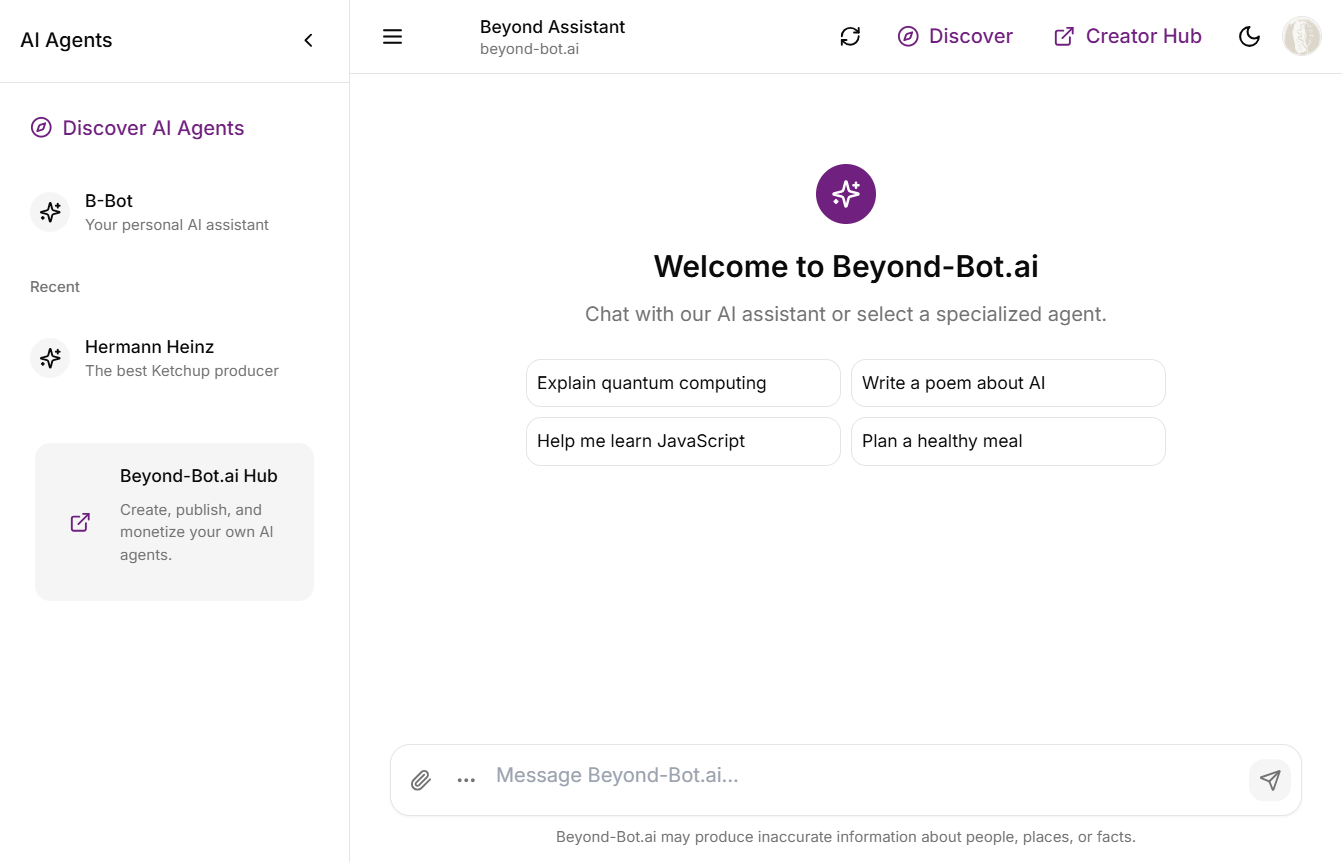
Task: Open the three-dots more options icon
Action: point(466,780)
